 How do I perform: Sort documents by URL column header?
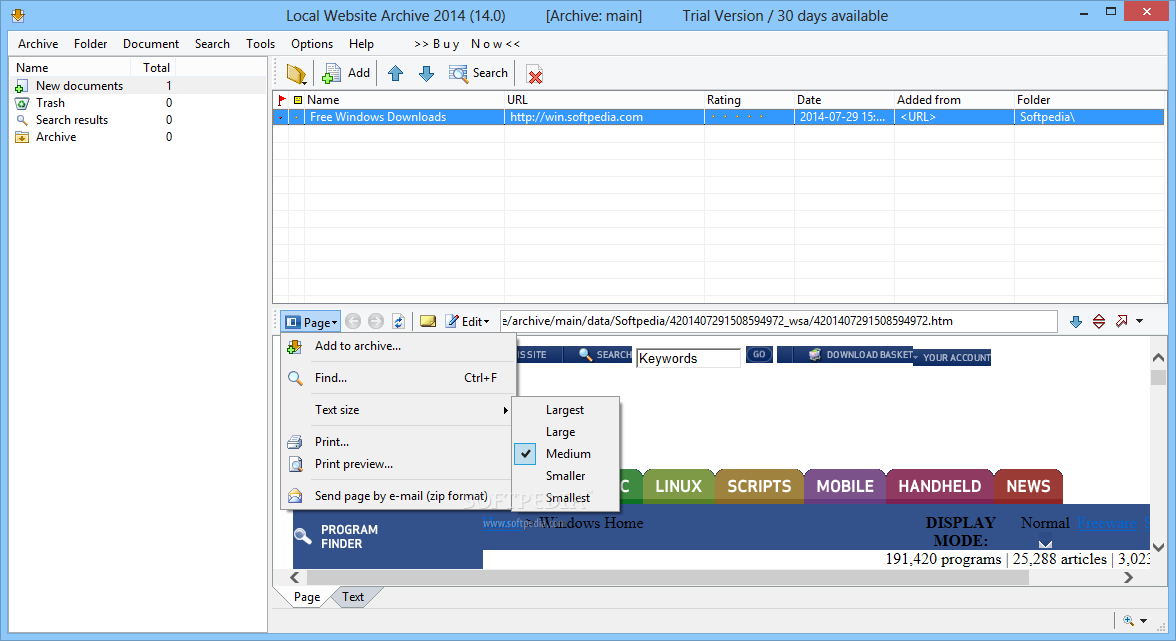(604, 100)
